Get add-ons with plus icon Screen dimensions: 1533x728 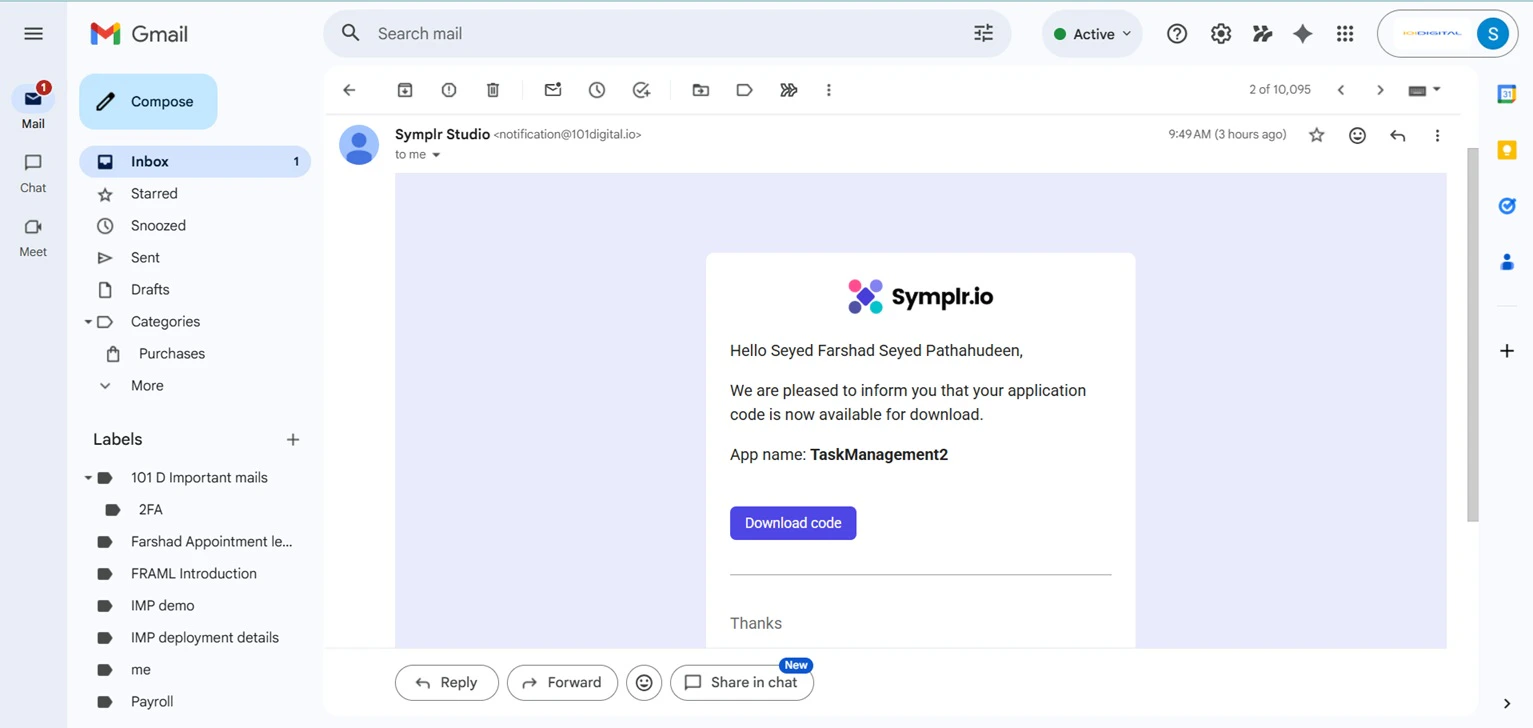pyautogui.click(x=1507, y=351)
